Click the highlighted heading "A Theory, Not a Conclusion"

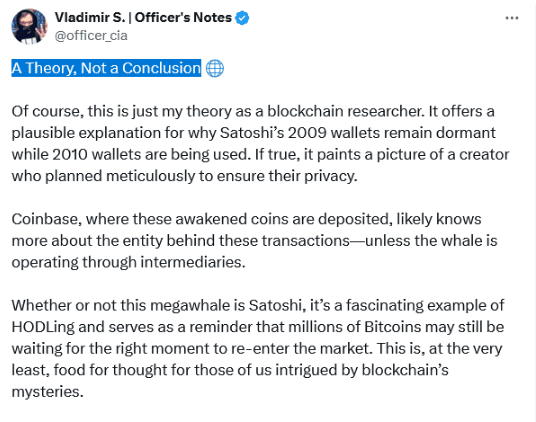106,68
